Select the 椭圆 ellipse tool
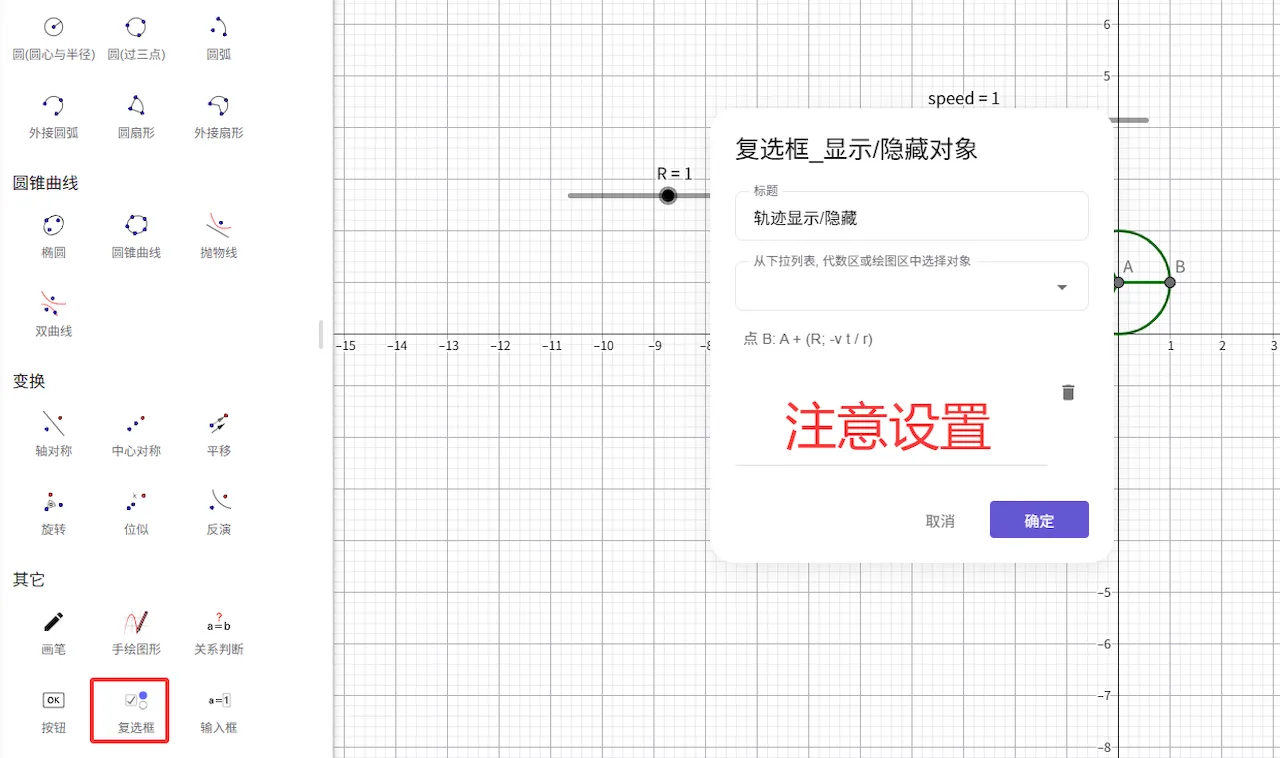The height and width of the screenshot is (758, 1280). pos(53,235)
